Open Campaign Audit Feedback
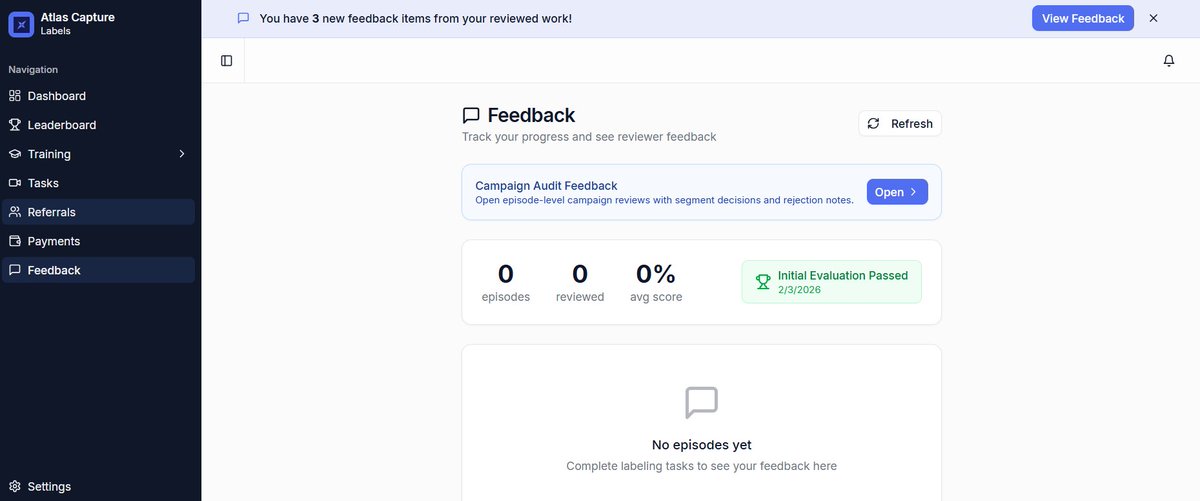The image size is (1200, 501). (x=897, y=192)
